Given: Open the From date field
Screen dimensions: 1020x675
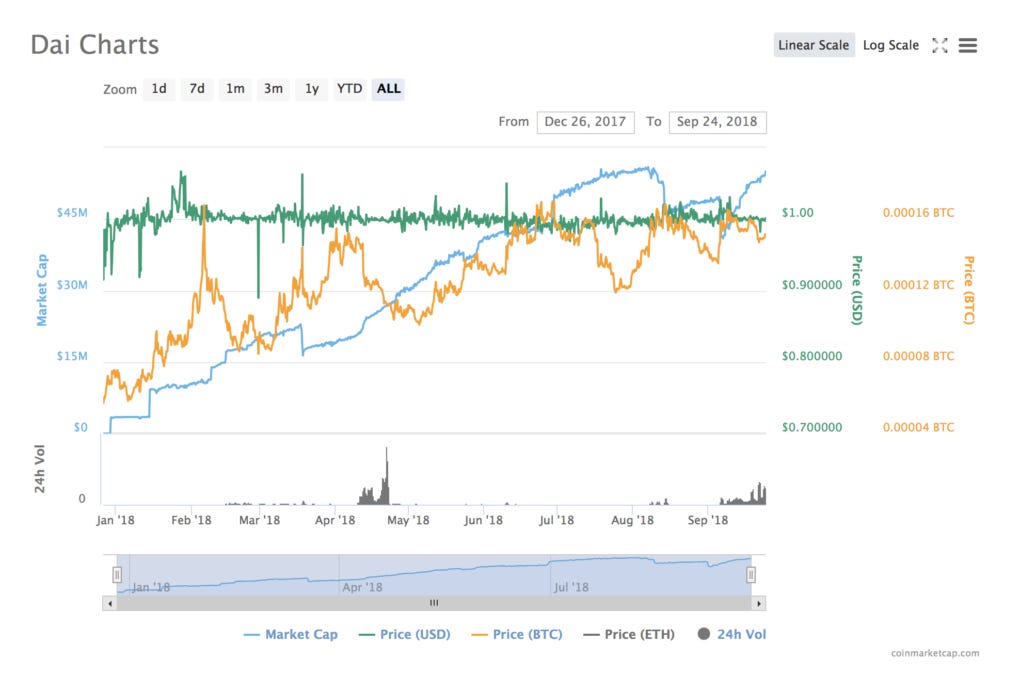Looking at the screenshot, I should 585,122.
